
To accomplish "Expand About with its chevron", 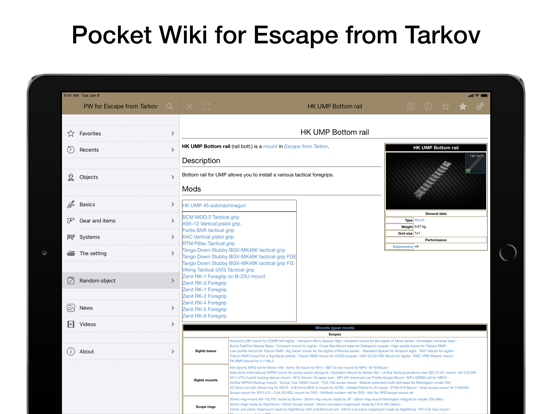I will [x=172, y=351].
